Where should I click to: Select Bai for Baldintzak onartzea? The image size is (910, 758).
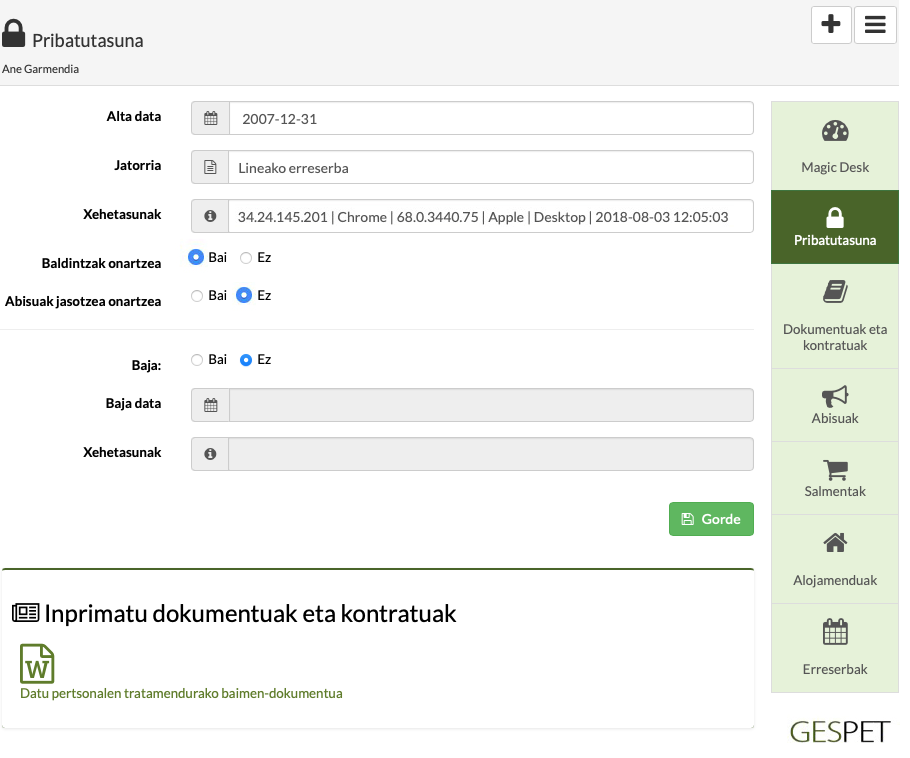[x=196, y=257]
